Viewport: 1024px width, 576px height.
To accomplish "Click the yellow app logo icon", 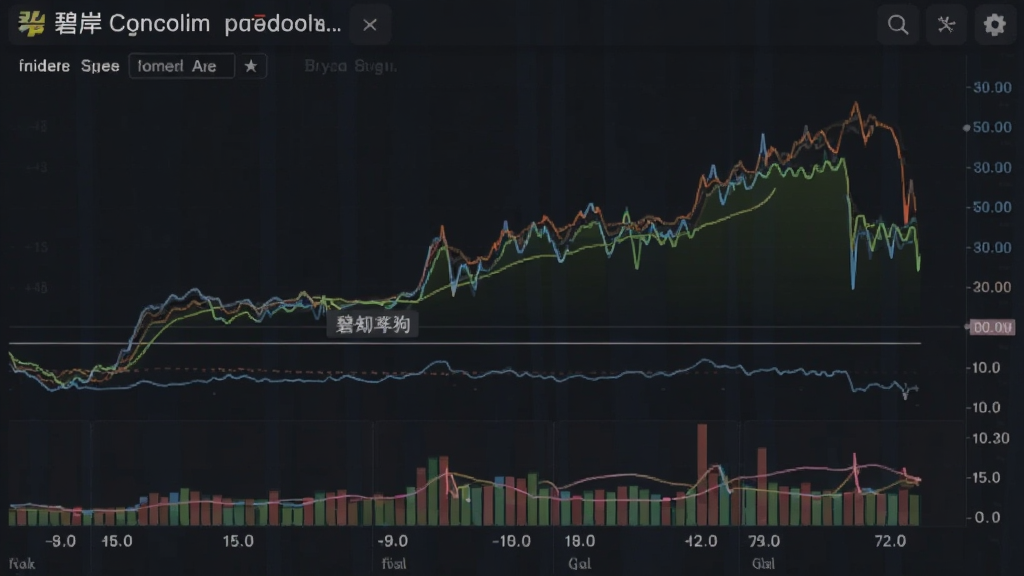I will (x=31, y=24).
